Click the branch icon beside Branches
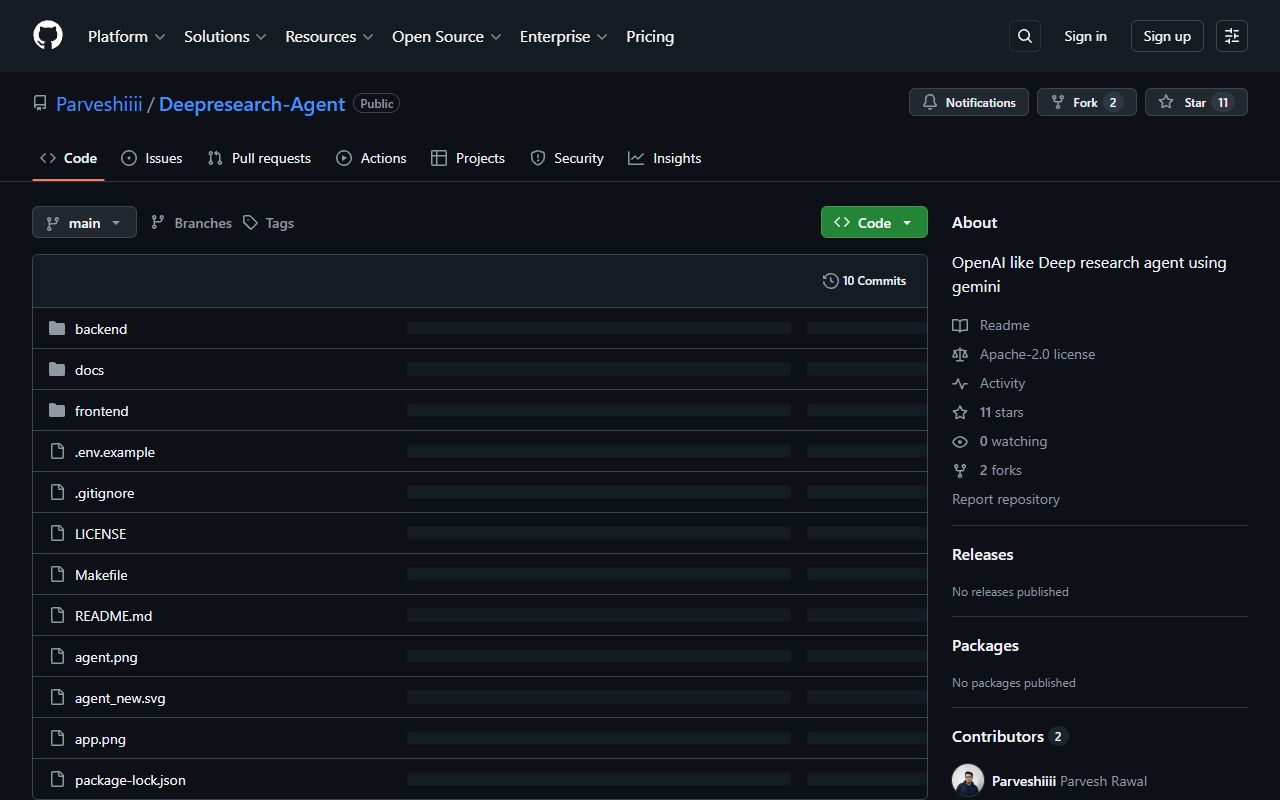 (158, 222)
